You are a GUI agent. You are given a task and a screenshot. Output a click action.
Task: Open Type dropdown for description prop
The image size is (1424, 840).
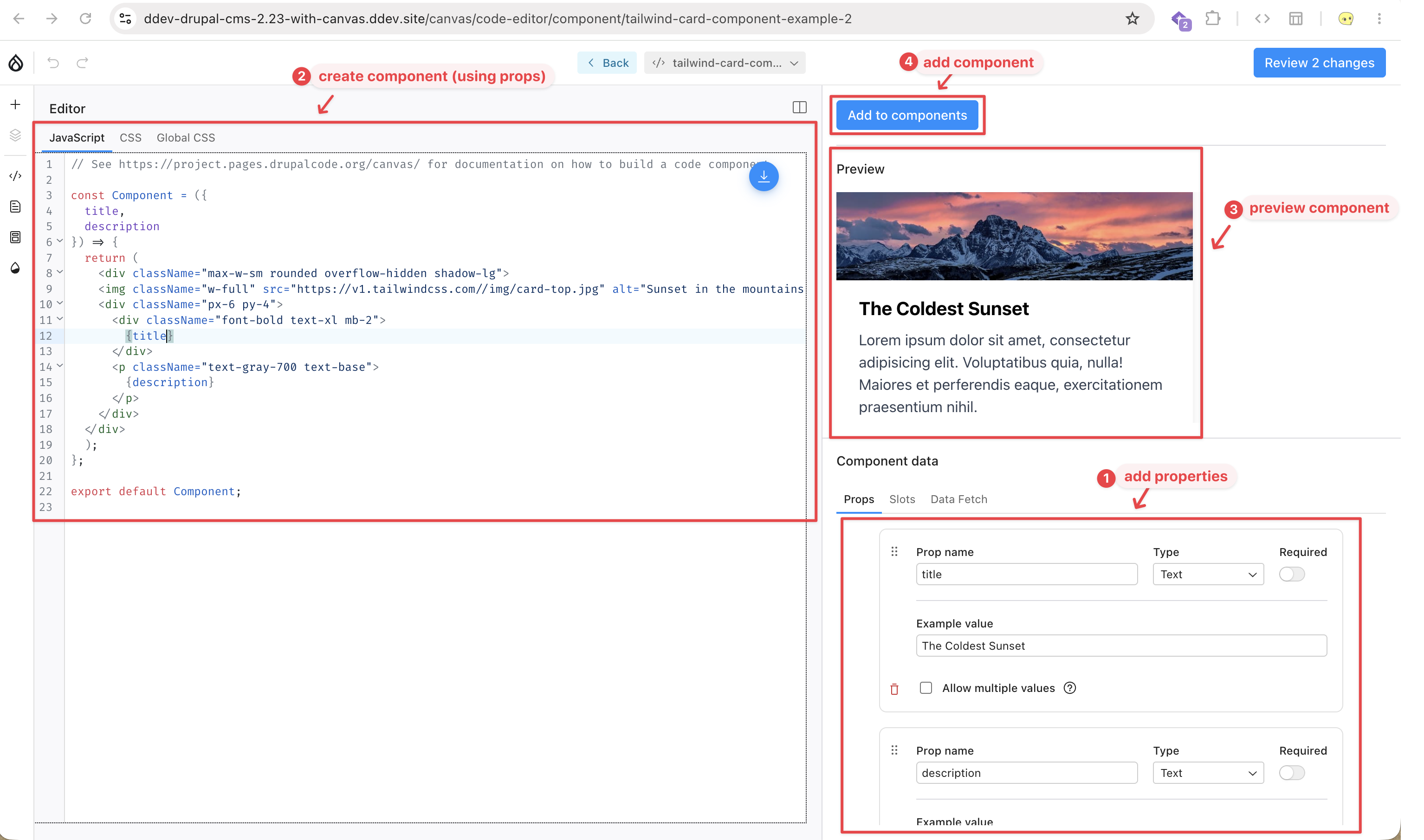click(x=1208, y=773)
